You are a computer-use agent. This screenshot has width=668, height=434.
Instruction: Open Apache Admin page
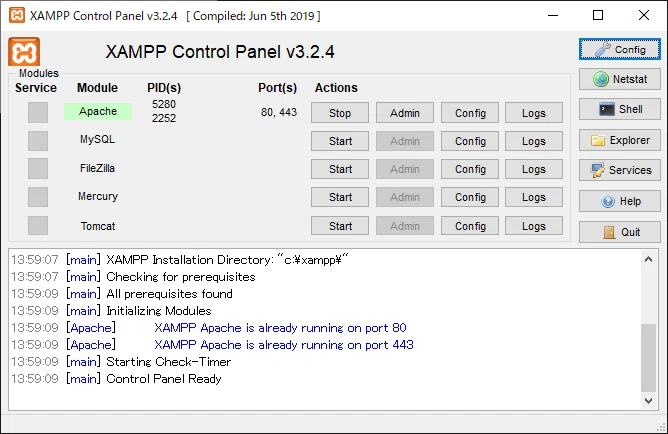(x=405, y=113)
